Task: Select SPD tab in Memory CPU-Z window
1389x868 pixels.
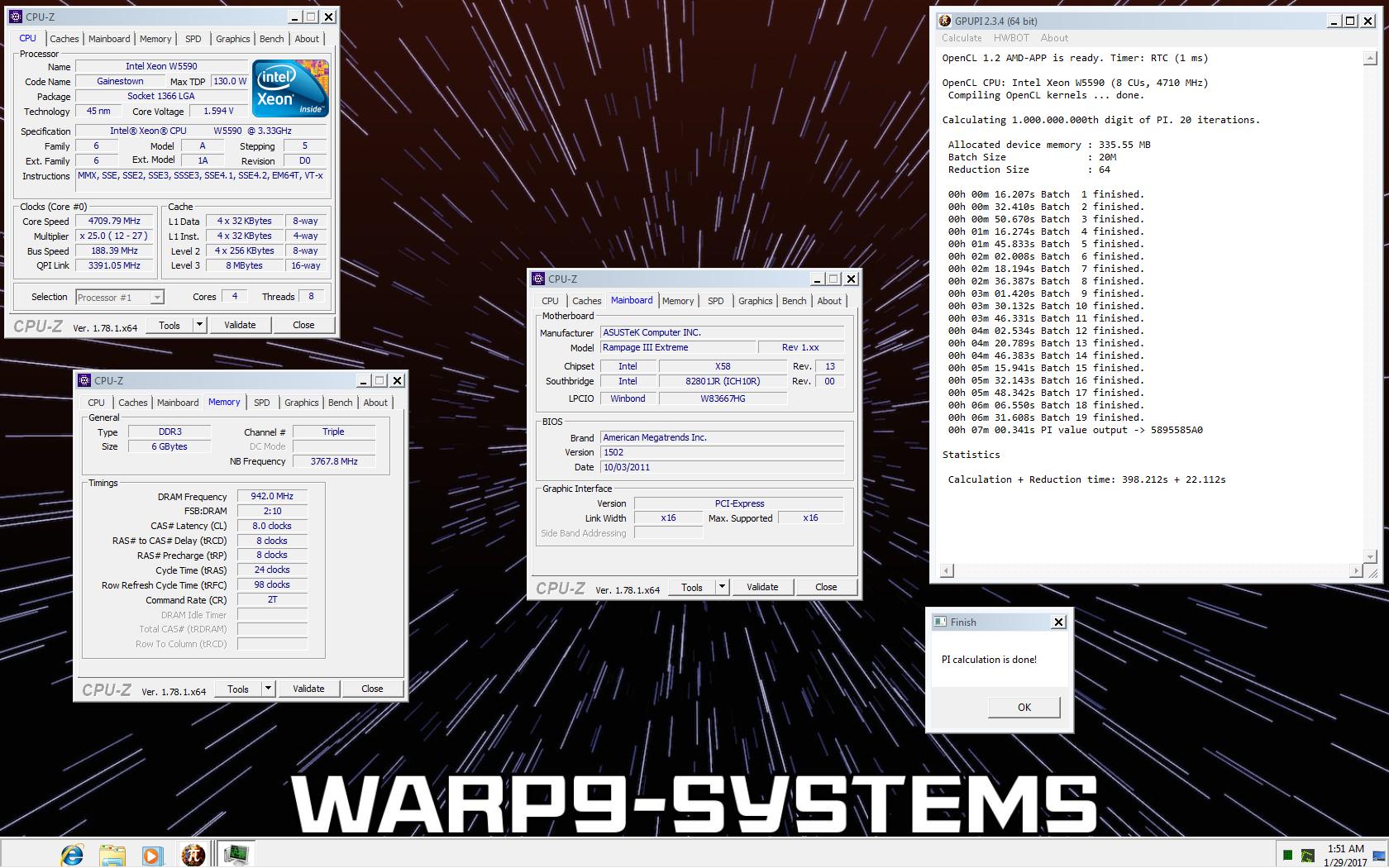Action: point(261,403)
